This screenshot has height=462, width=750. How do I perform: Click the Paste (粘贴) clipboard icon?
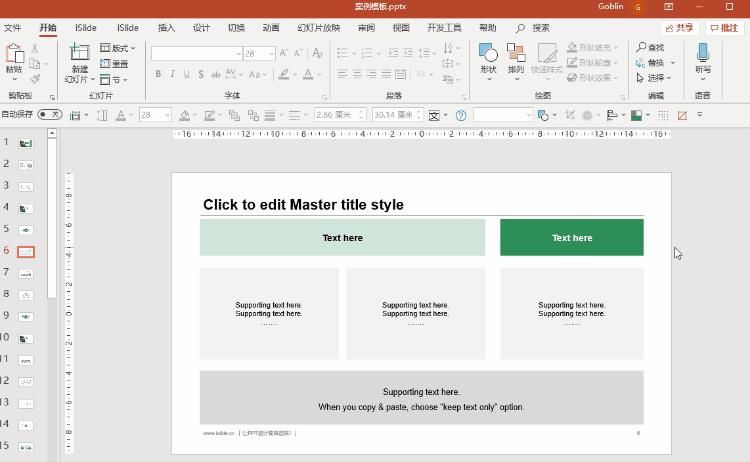[14, 54]
